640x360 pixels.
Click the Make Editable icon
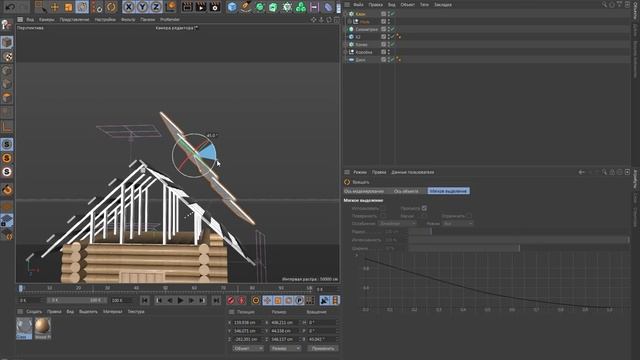7,25
